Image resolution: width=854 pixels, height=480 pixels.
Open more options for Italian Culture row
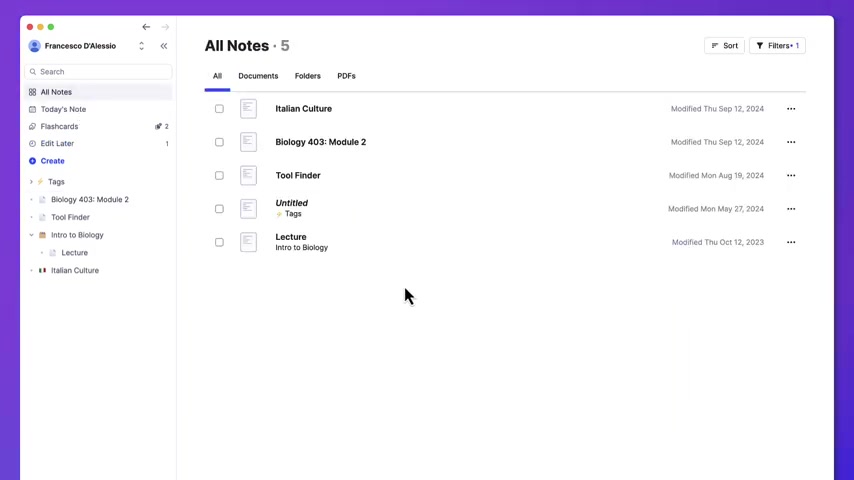click(791, 109)
